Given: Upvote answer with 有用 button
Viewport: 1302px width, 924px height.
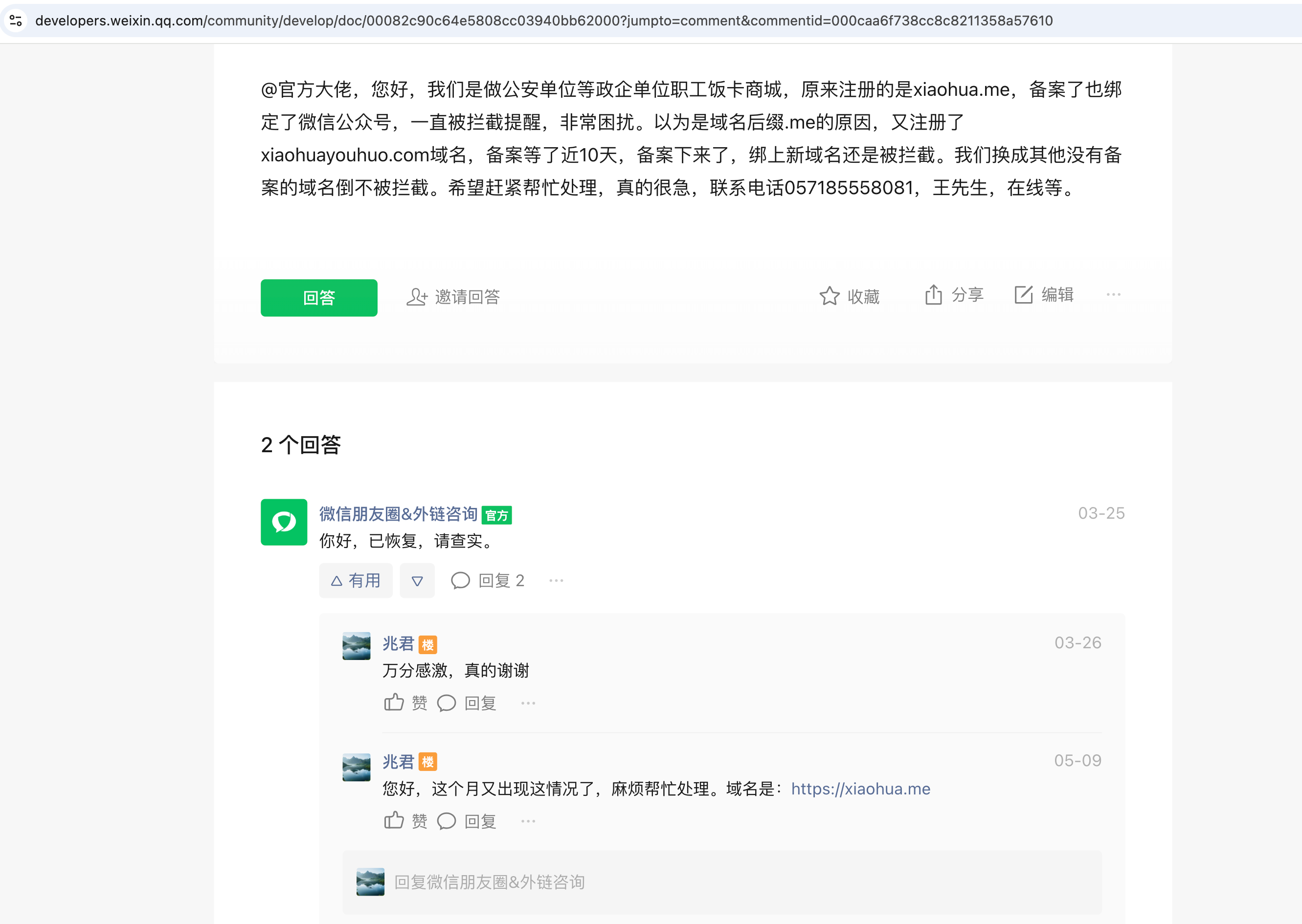Looking at the screenshot, I should 356,580.
